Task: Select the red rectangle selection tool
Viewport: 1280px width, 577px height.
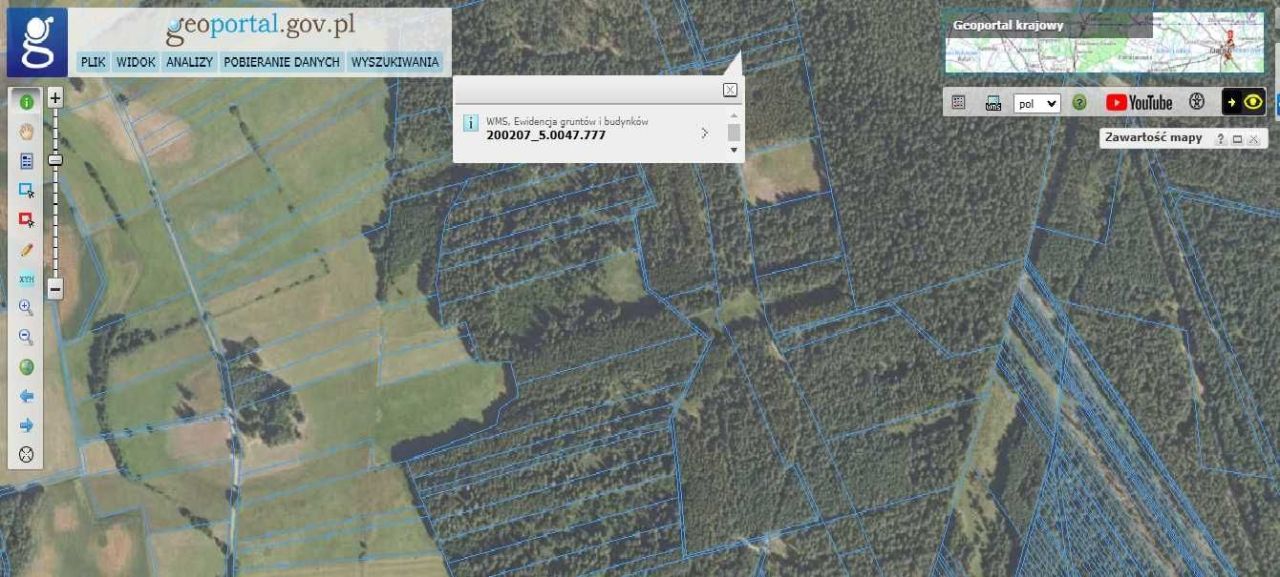Action: pos(26,219)
